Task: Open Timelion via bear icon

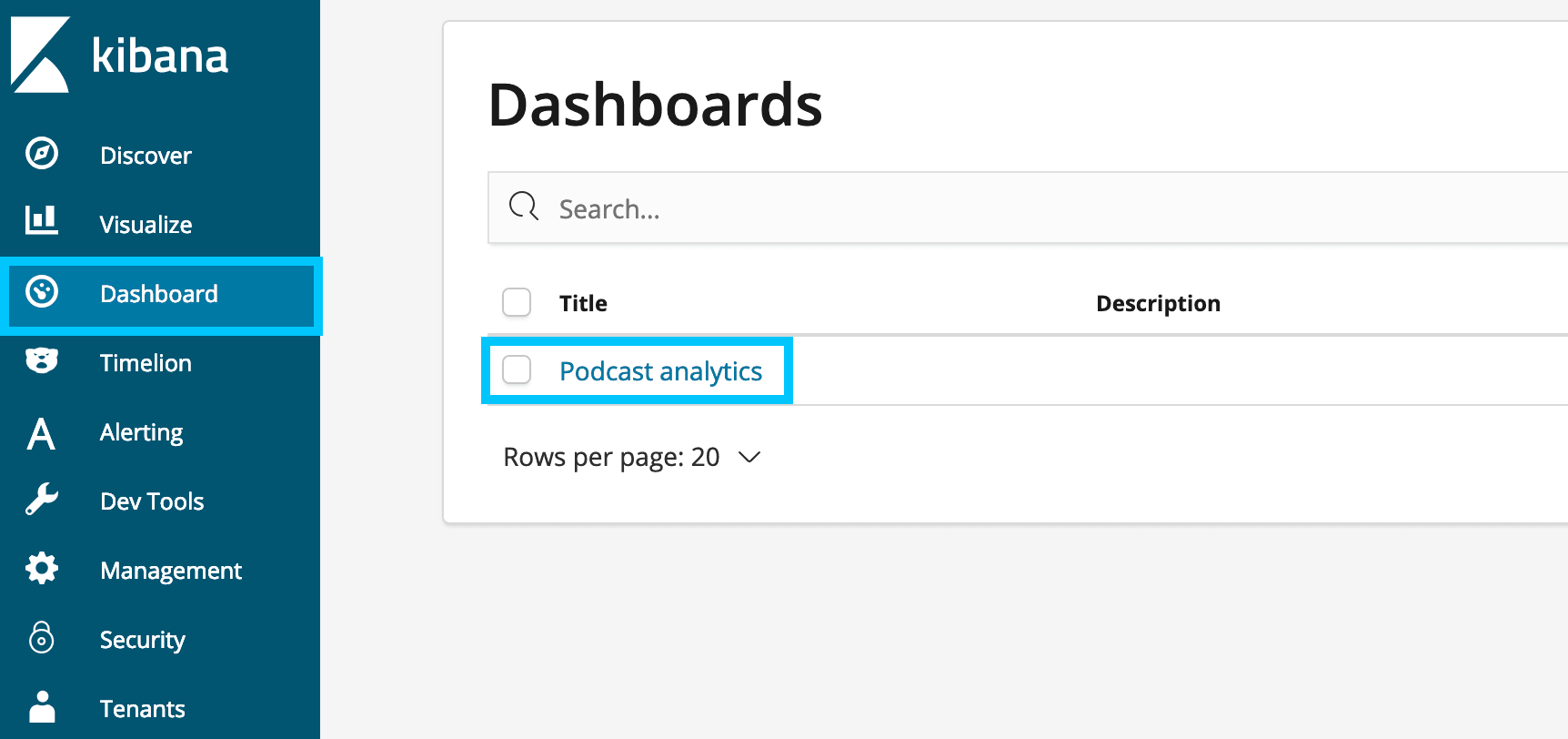Action: tap(42, 361)
